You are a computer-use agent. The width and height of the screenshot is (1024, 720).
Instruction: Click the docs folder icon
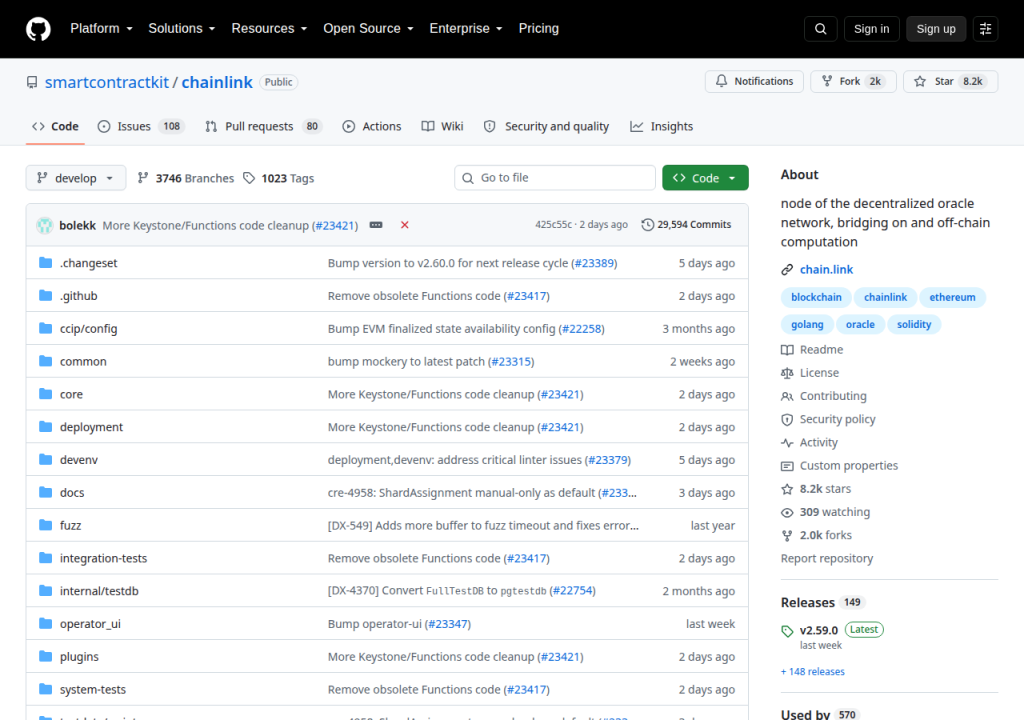[x=45, y=492]
